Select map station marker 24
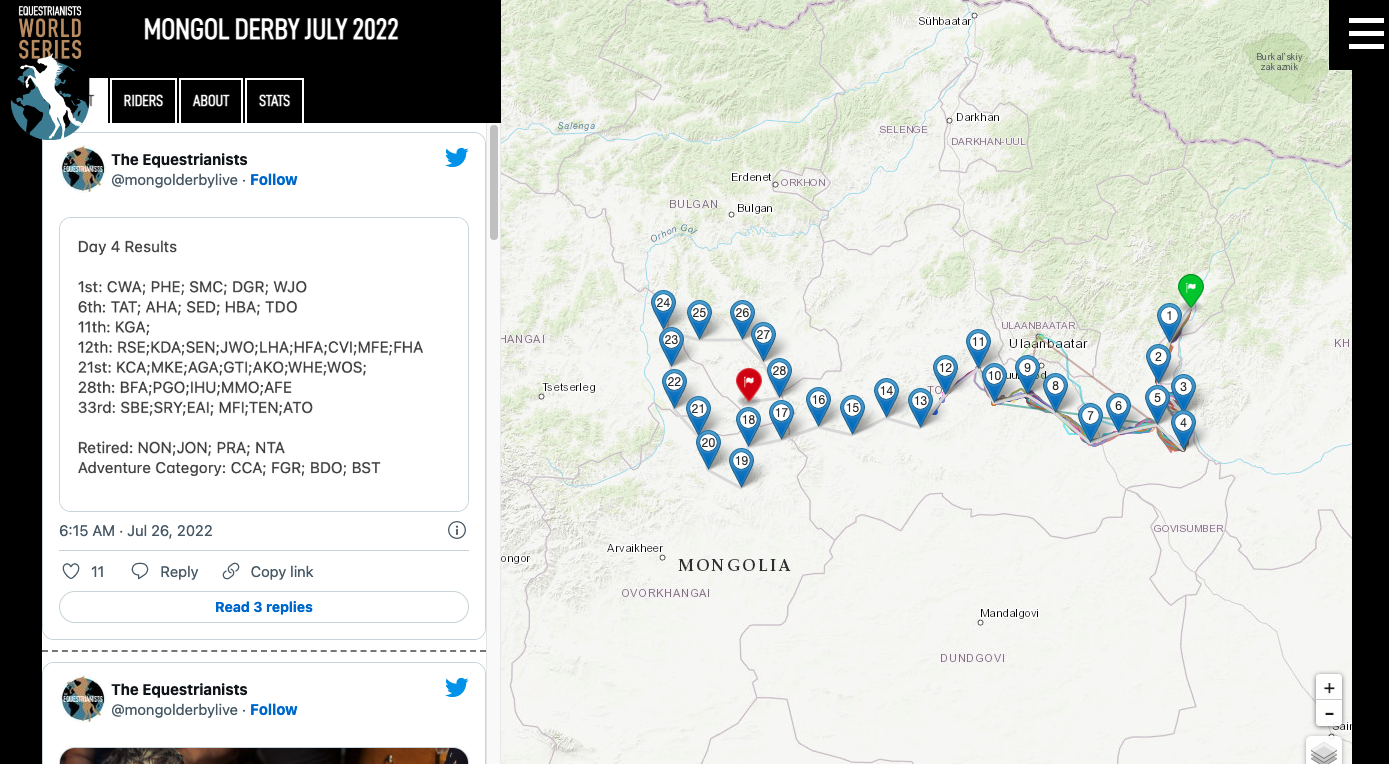The image size is (1389, 764). [663, 309]
